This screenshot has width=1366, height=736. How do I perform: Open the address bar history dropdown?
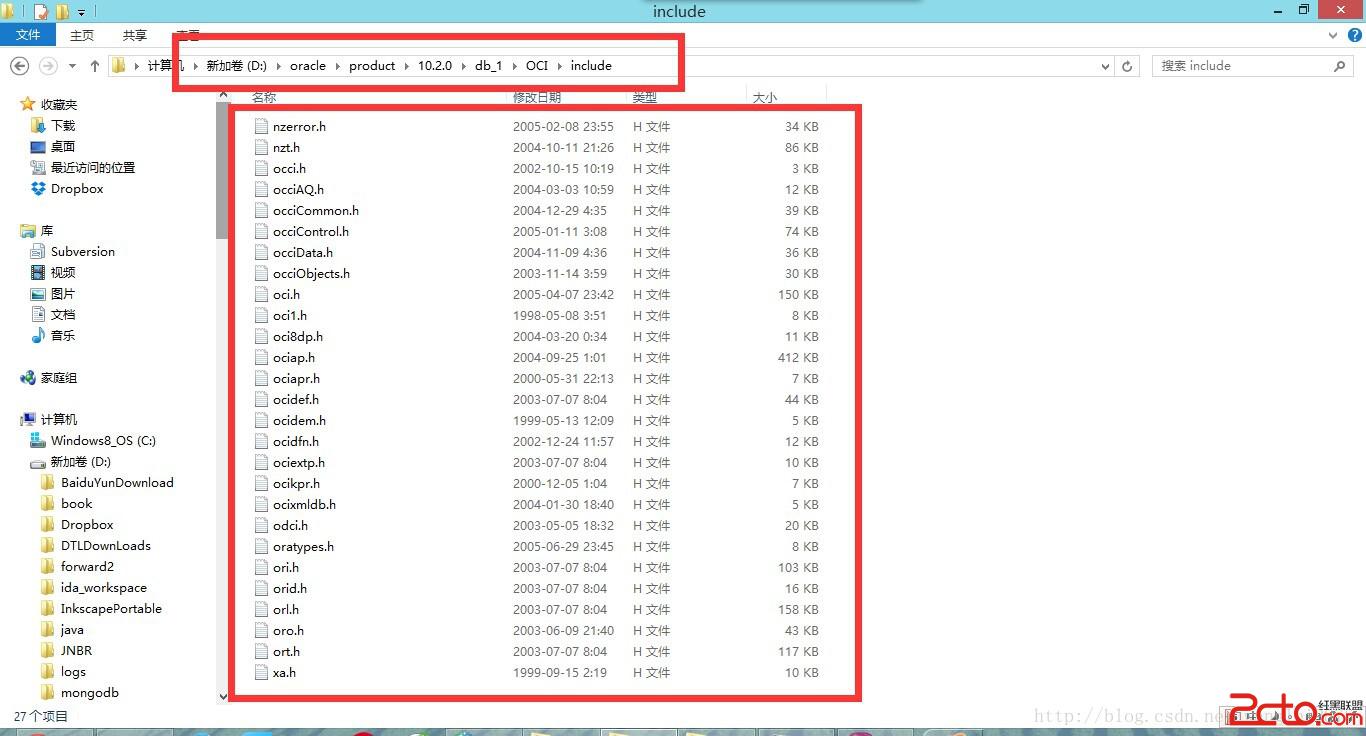1105,66
